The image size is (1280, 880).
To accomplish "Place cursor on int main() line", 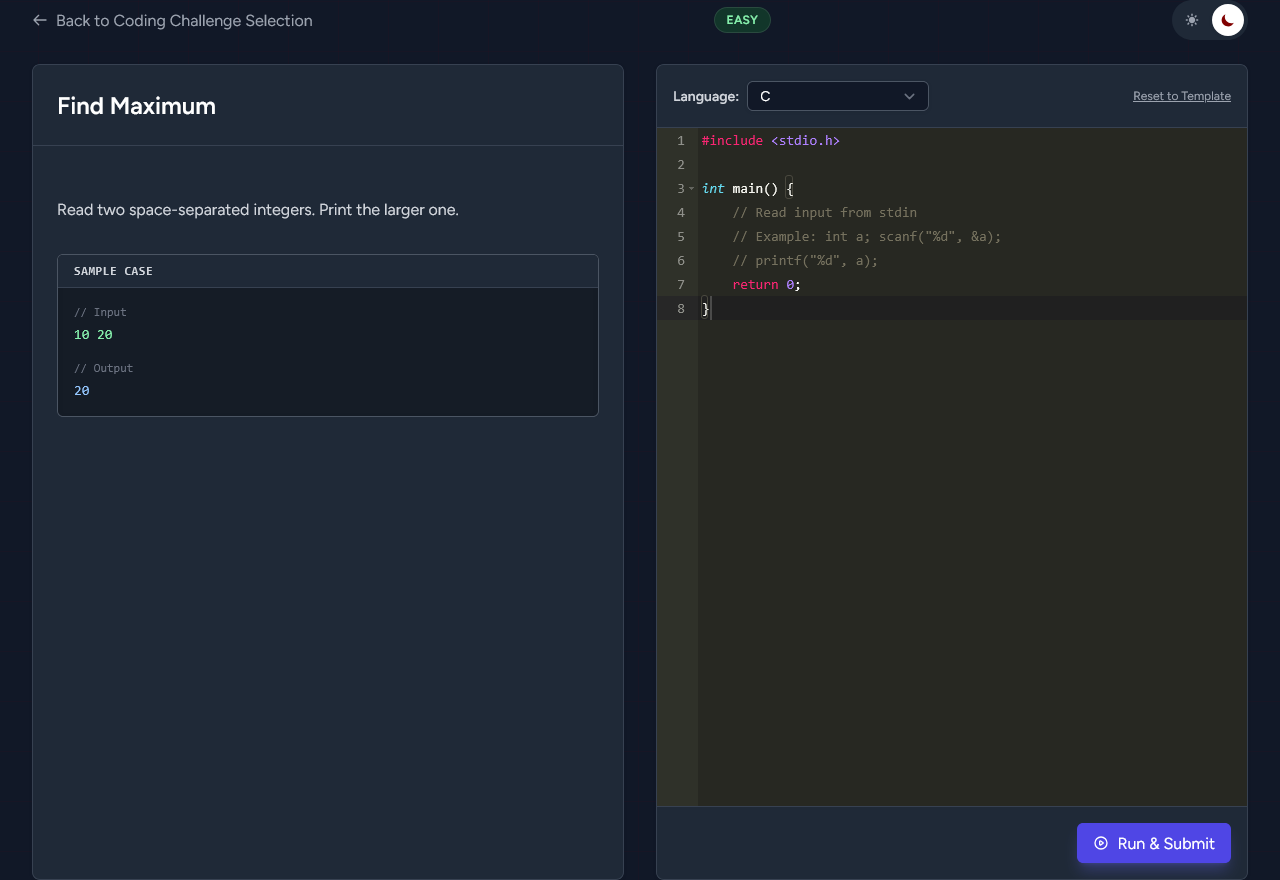I will point(747,189).
